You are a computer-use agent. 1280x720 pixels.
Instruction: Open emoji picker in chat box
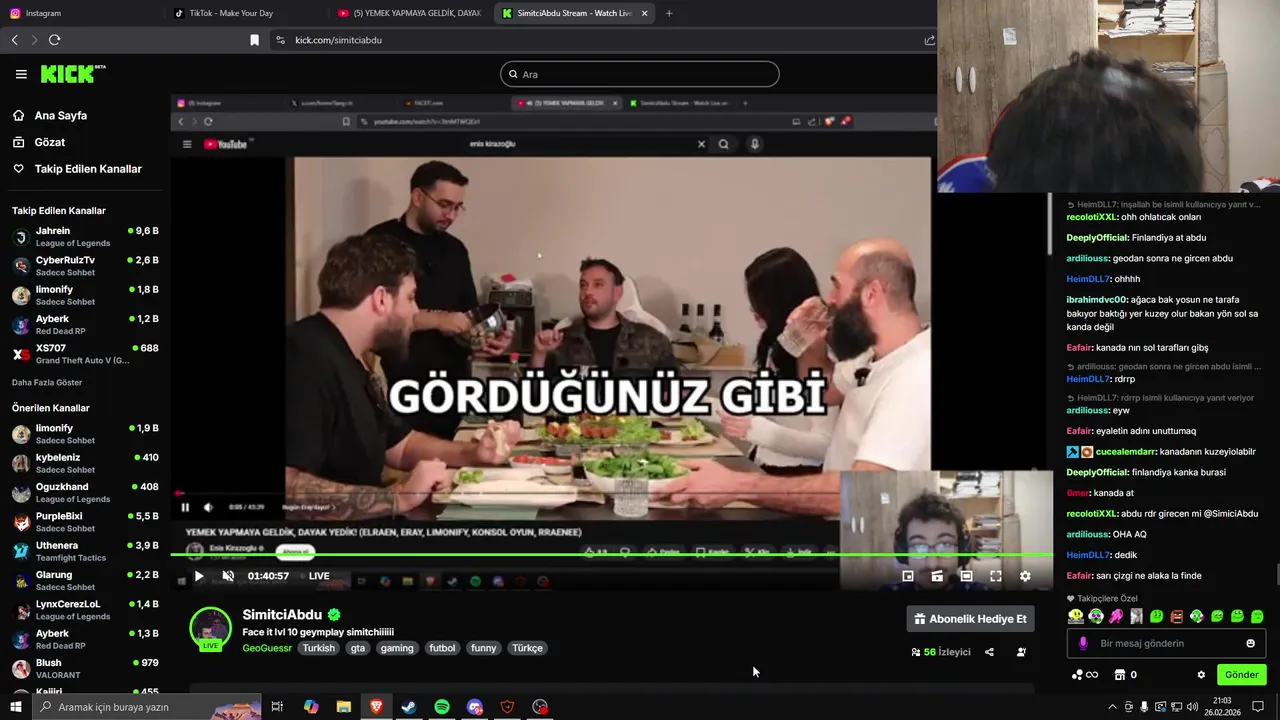(1251, 643)
